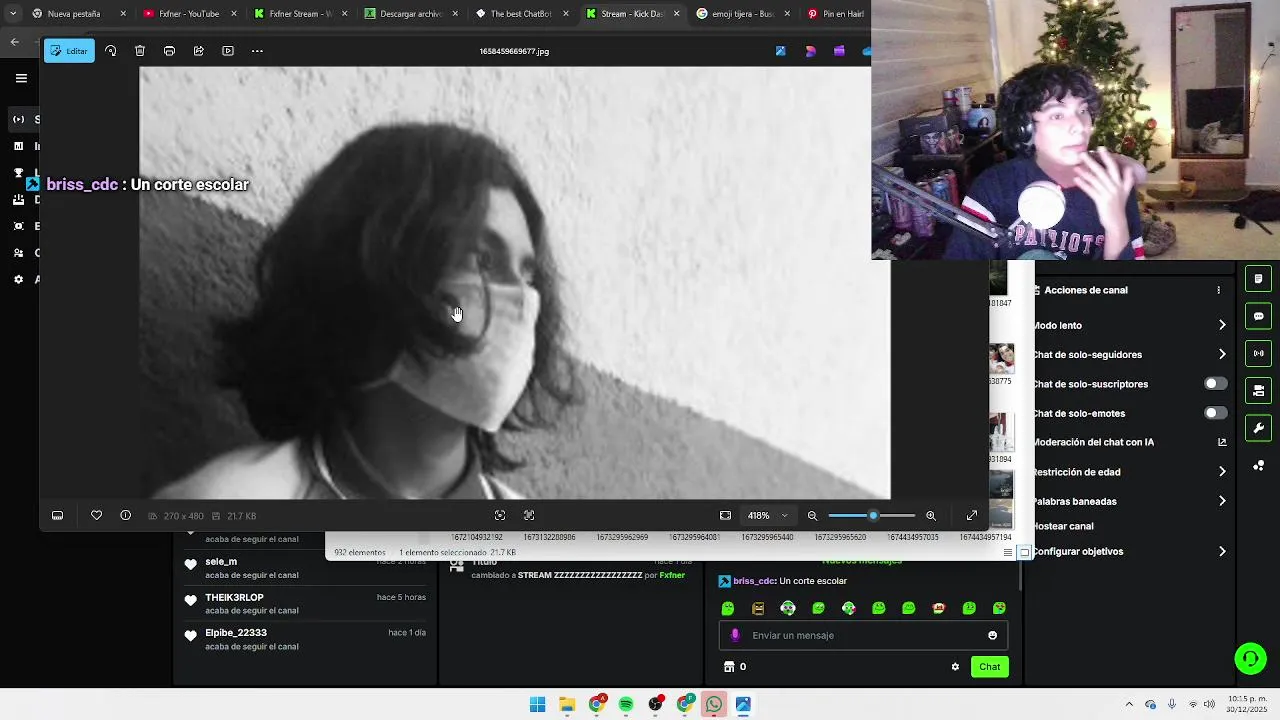The width and height of the screenshot is (1280, 720).
Task: Open the Clipchamp icon in Photos toolbar
Action: click(x=839, y=51)
